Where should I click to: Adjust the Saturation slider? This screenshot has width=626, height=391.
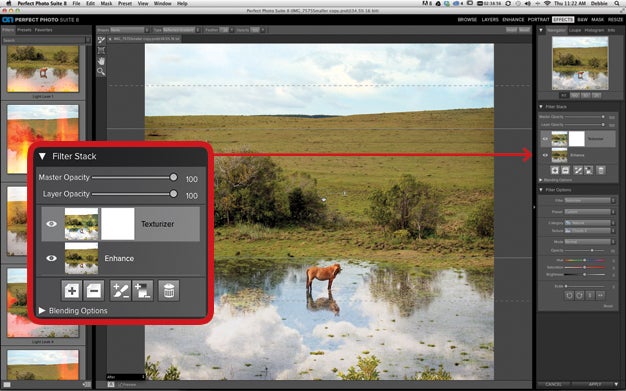584,267
